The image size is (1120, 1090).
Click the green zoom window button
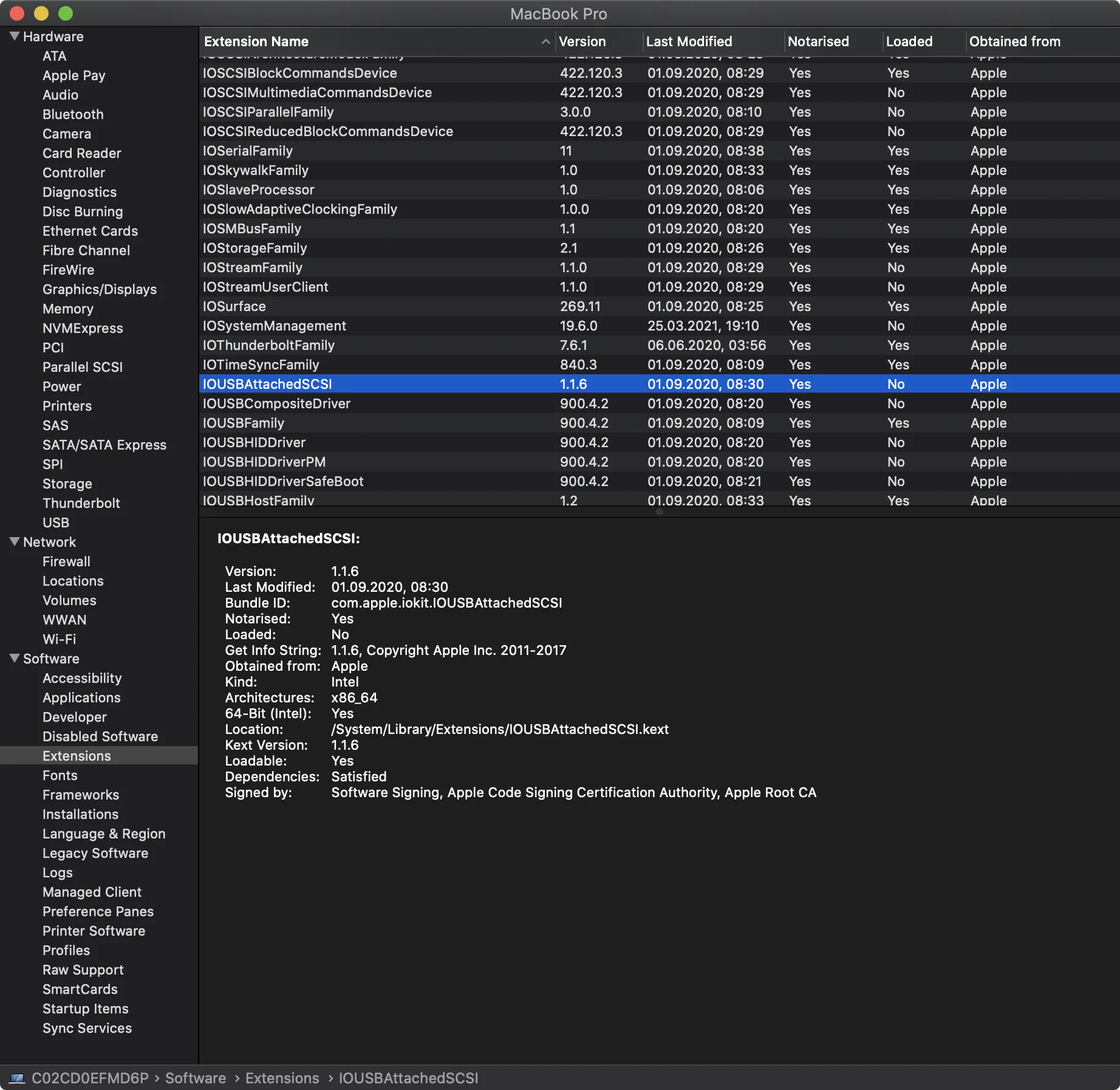click(x=66, y=13)
